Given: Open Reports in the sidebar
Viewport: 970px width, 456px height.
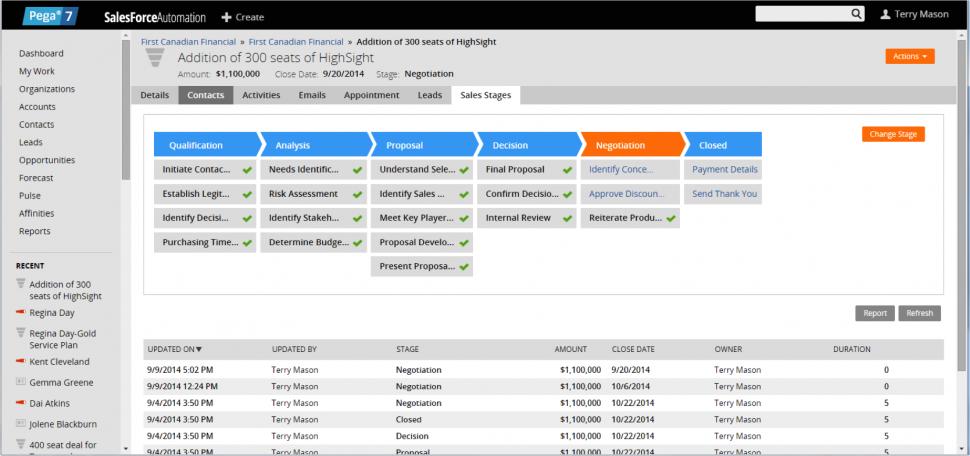Looking at the screenshot, I should [35, 231].
